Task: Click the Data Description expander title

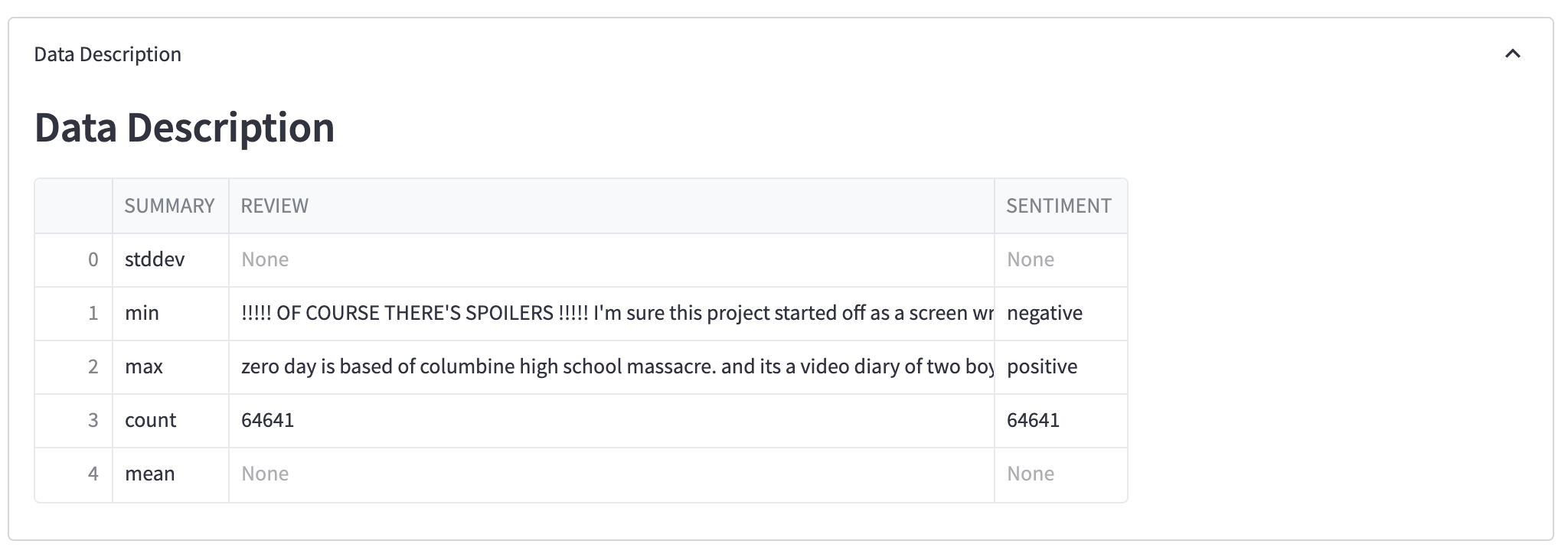Action: pos(108,54)
